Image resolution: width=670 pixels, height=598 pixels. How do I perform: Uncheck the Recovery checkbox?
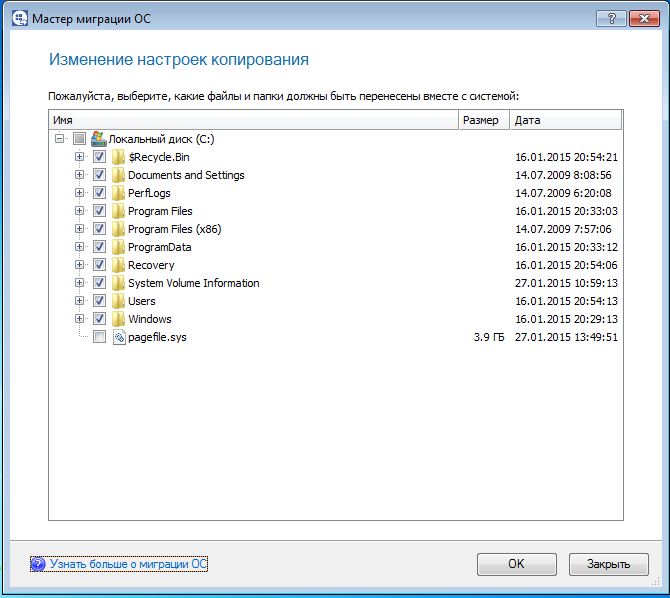click(x=99, y=265)
